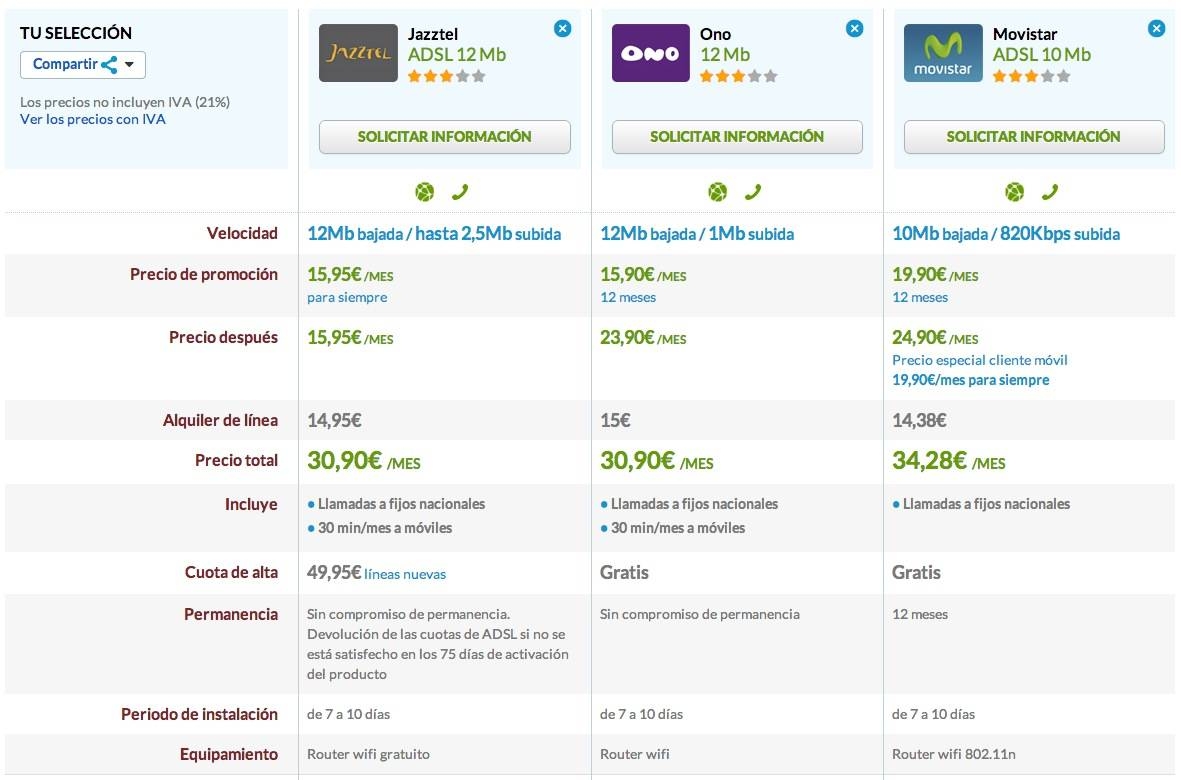Click Ono speed '12Mb bajada / 1Mb subida'

point(697,234)
